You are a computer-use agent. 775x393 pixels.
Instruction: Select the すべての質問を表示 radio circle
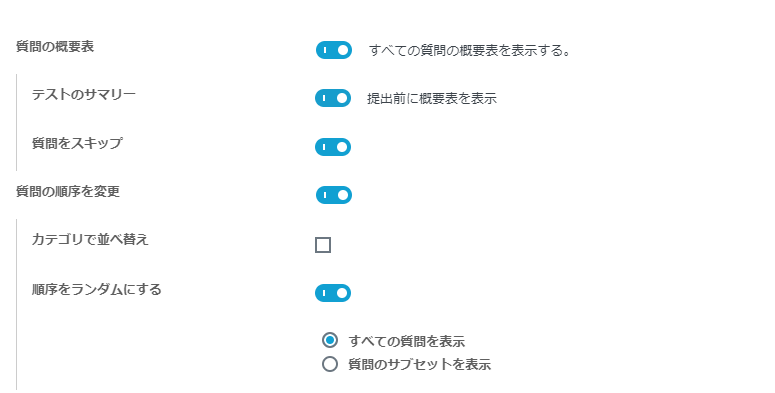point(330,340)
